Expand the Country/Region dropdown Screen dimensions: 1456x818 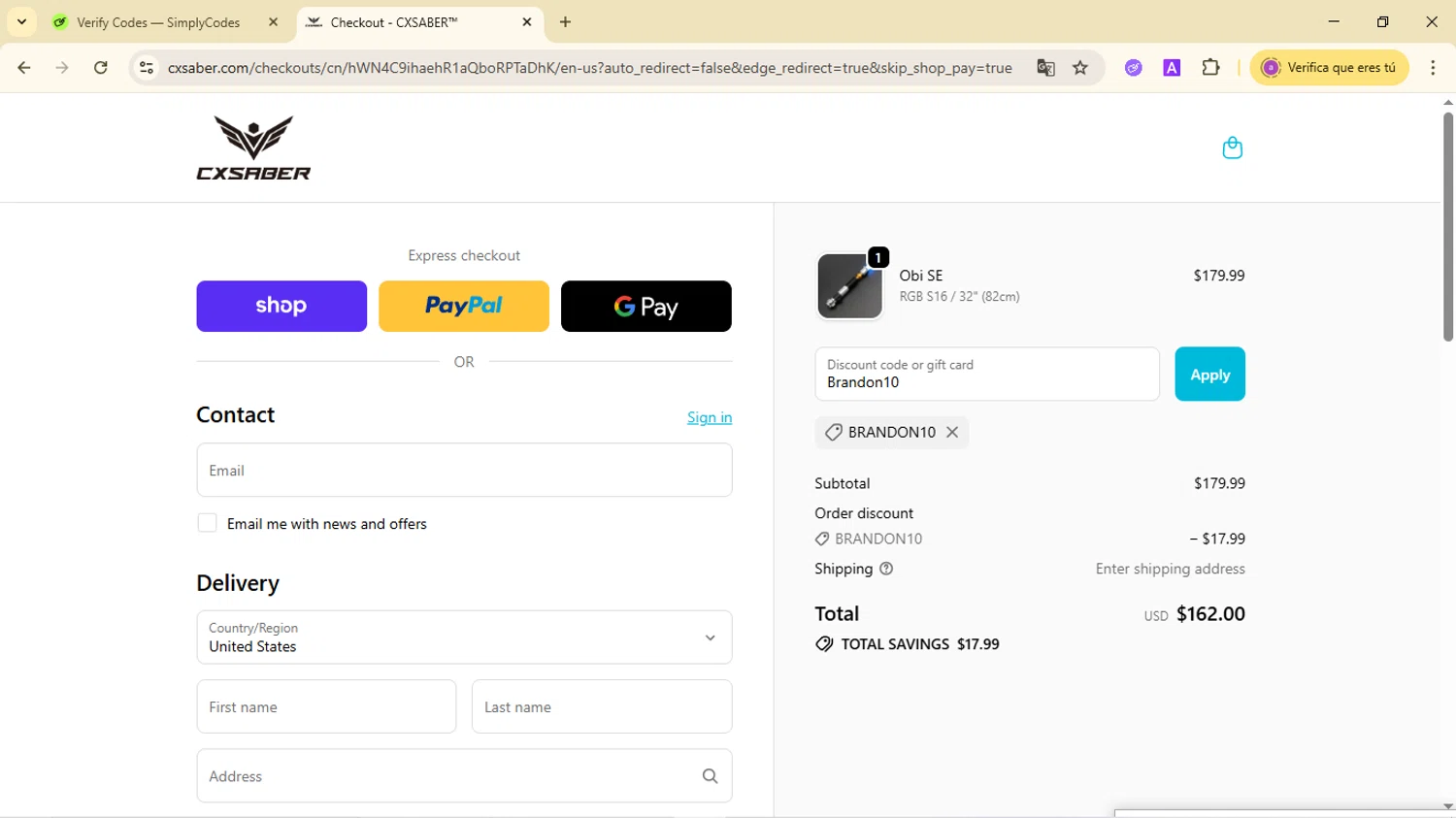(x=464, y=638)
